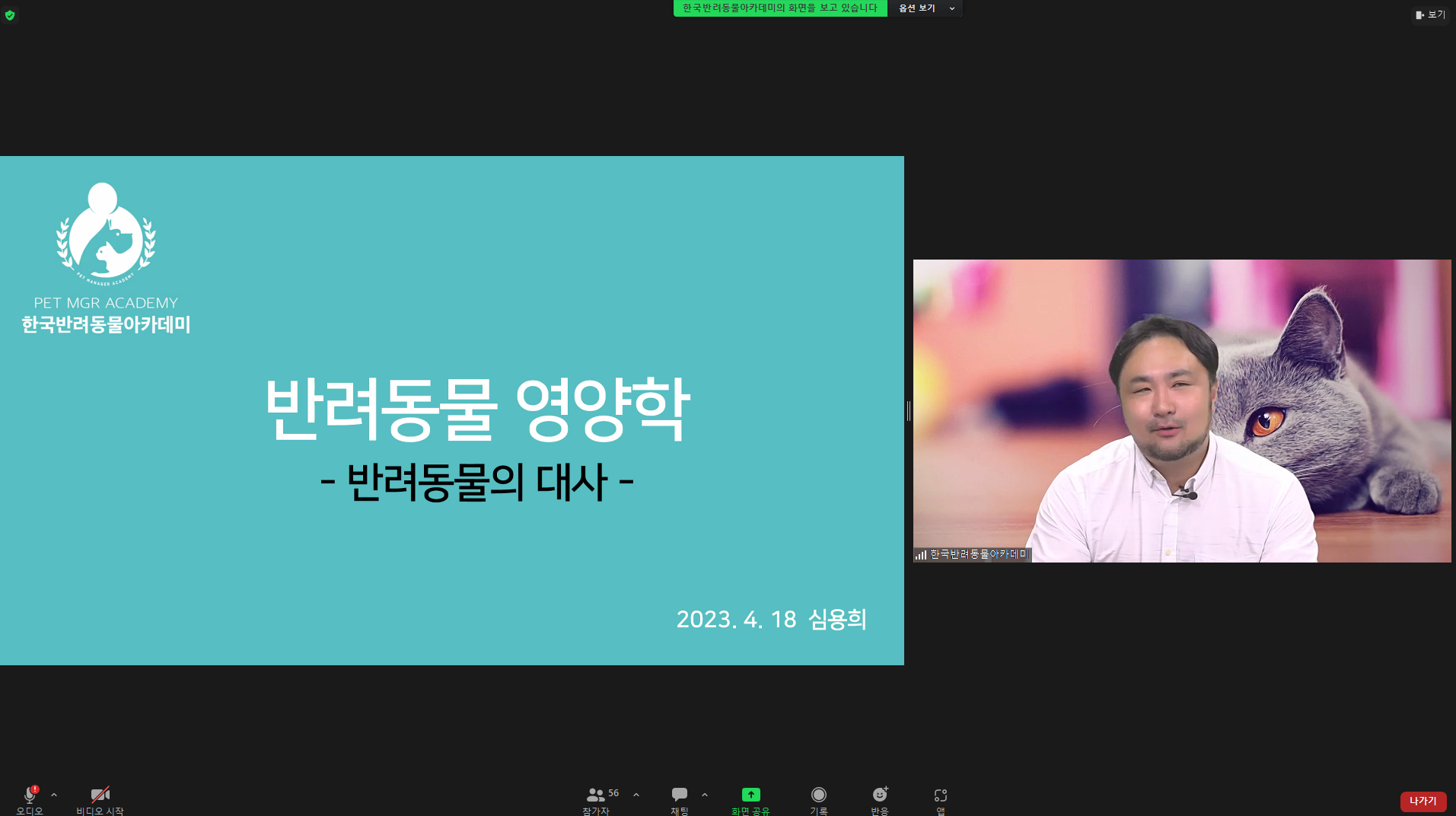Click the green share screen icon
The image size is (1456, 816).
(751, 795)
